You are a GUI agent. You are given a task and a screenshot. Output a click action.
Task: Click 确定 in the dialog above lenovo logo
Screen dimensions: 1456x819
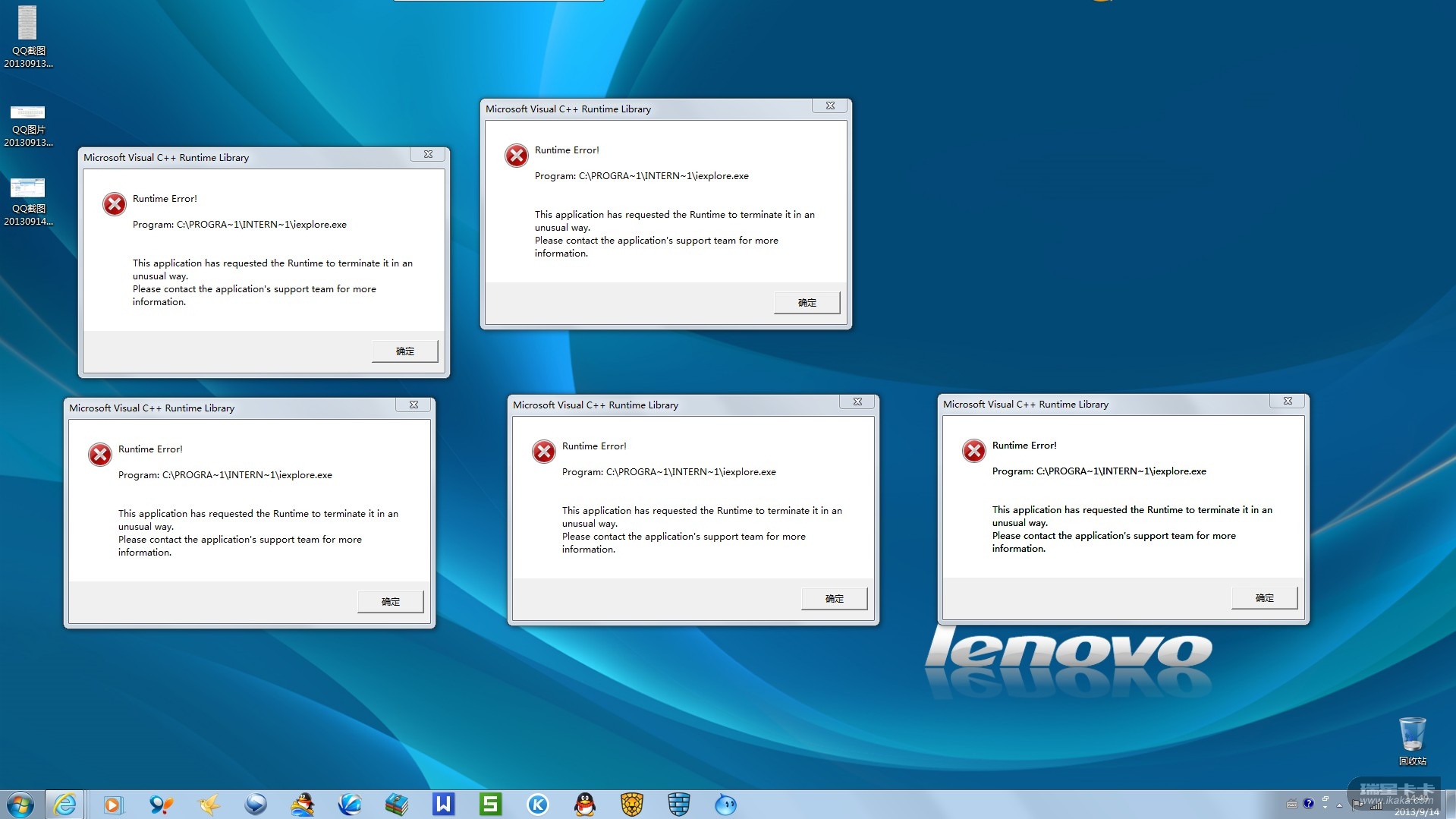pos(1265,598)
